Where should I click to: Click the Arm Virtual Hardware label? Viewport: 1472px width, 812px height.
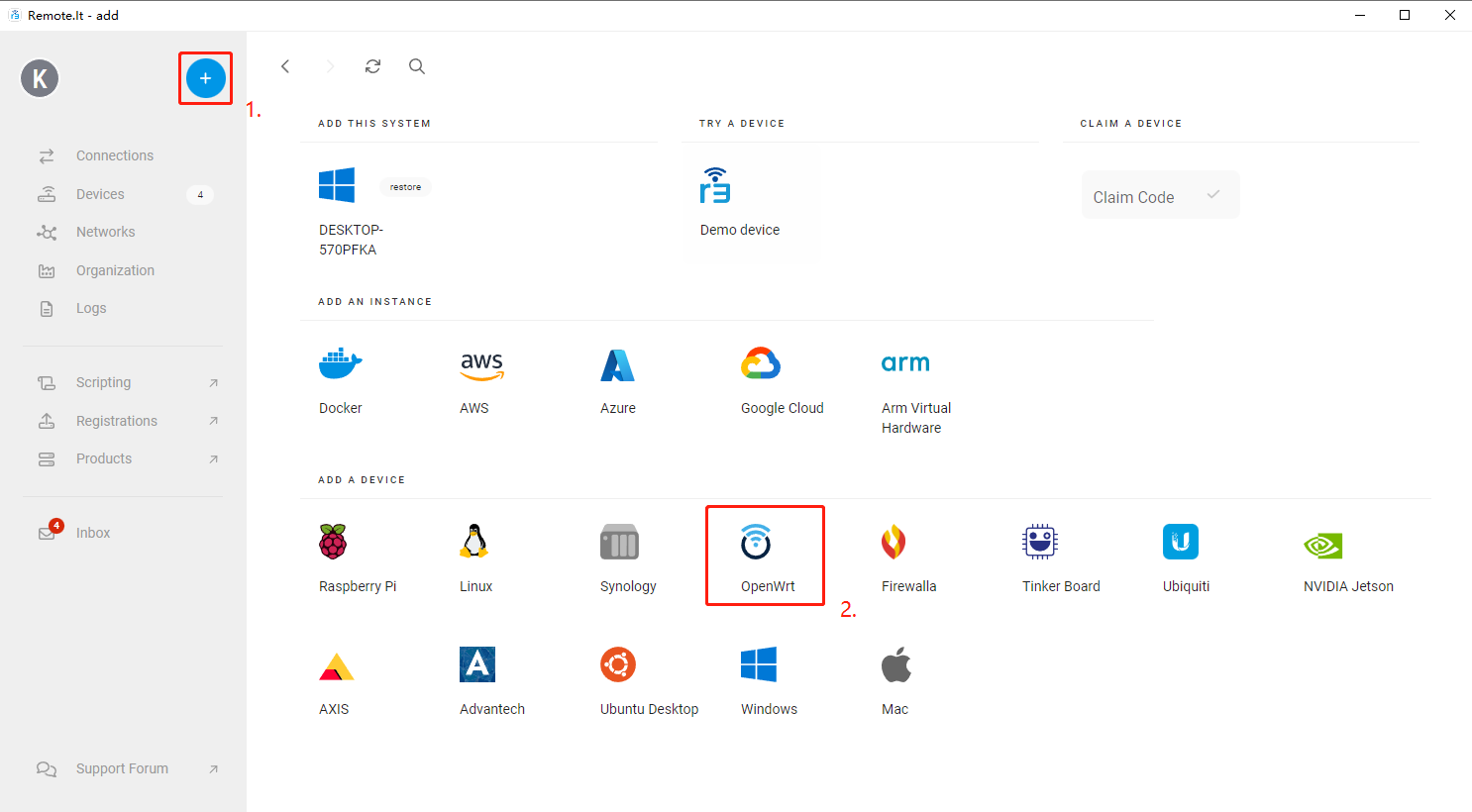pyautogui.click(x=916, y=418)
